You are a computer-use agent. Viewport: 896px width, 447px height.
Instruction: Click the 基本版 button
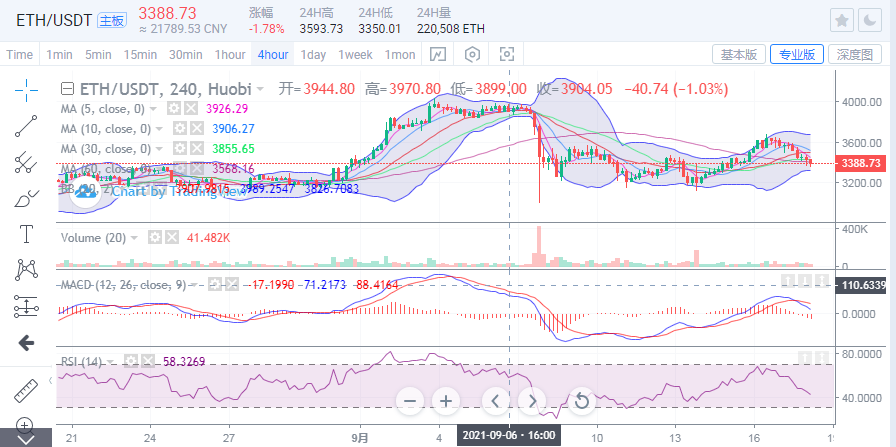[x=739, y=54]
